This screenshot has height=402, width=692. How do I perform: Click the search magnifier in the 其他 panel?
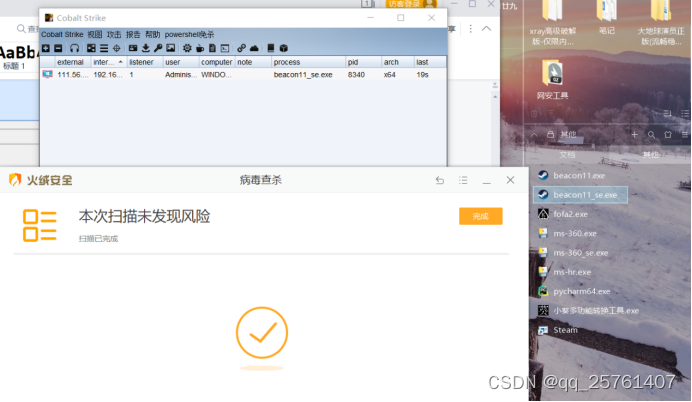point(651,135)
